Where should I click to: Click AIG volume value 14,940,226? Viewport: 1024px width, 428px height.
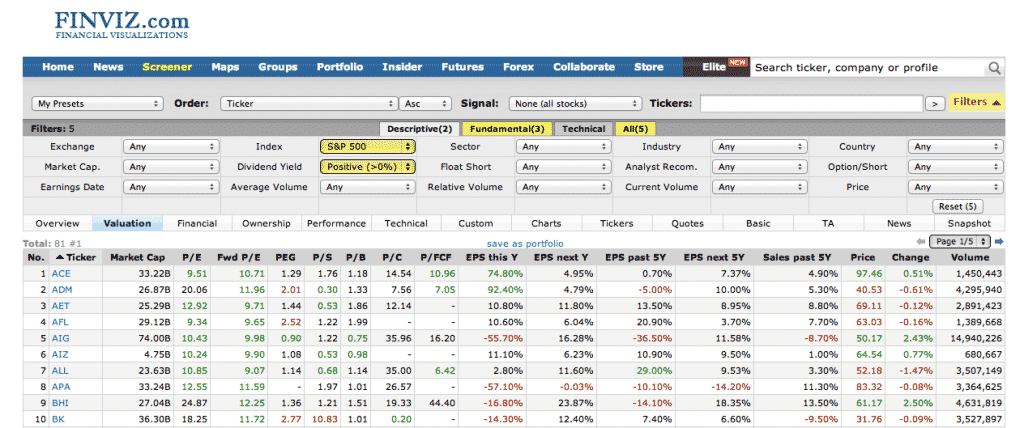pyautogui.click(x=974, y=338)
